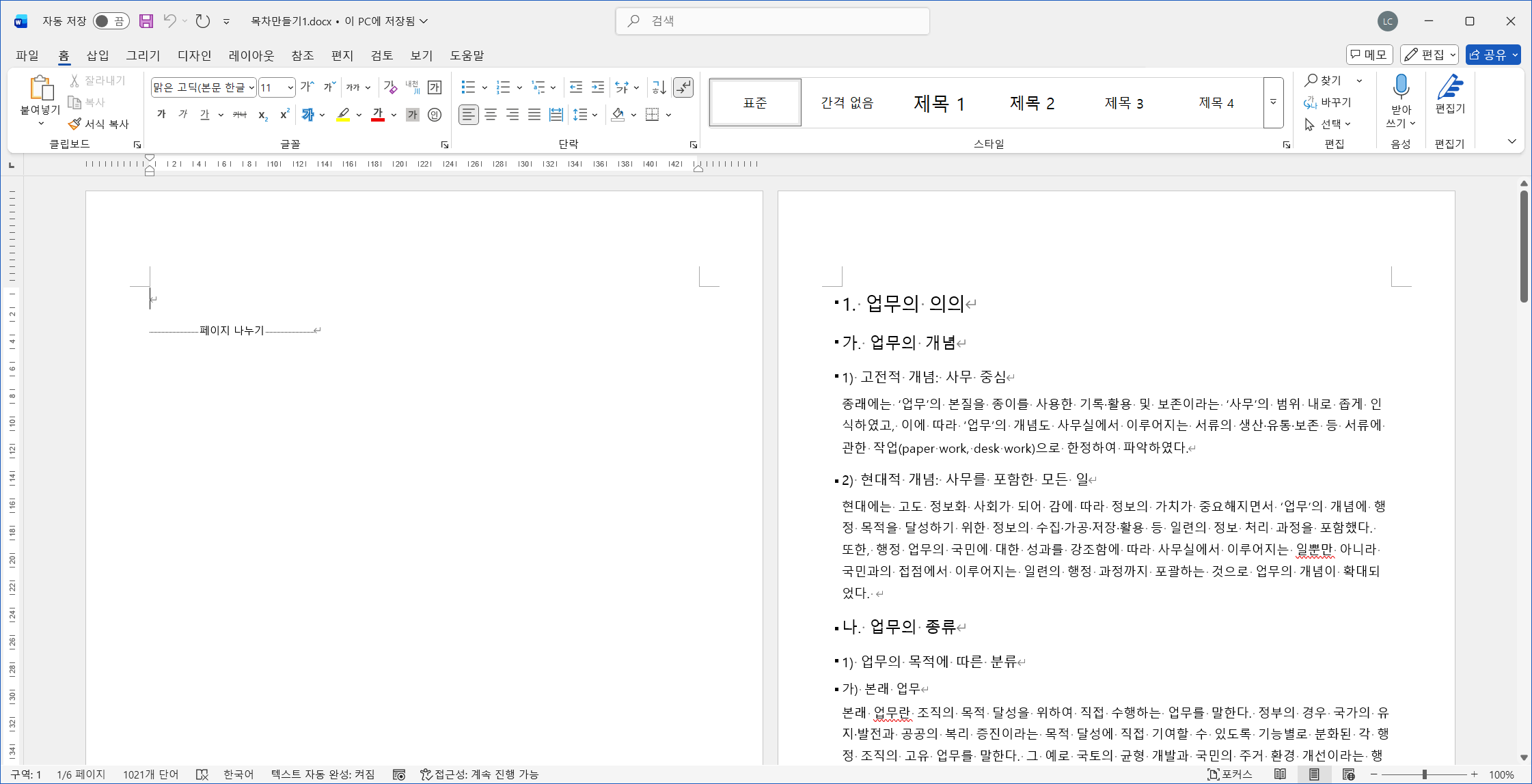This screenshot has height=784, width=1532.
Task: Click the zoom slider in status bar
Action: pyautogui.click(x=1424, y=774)
